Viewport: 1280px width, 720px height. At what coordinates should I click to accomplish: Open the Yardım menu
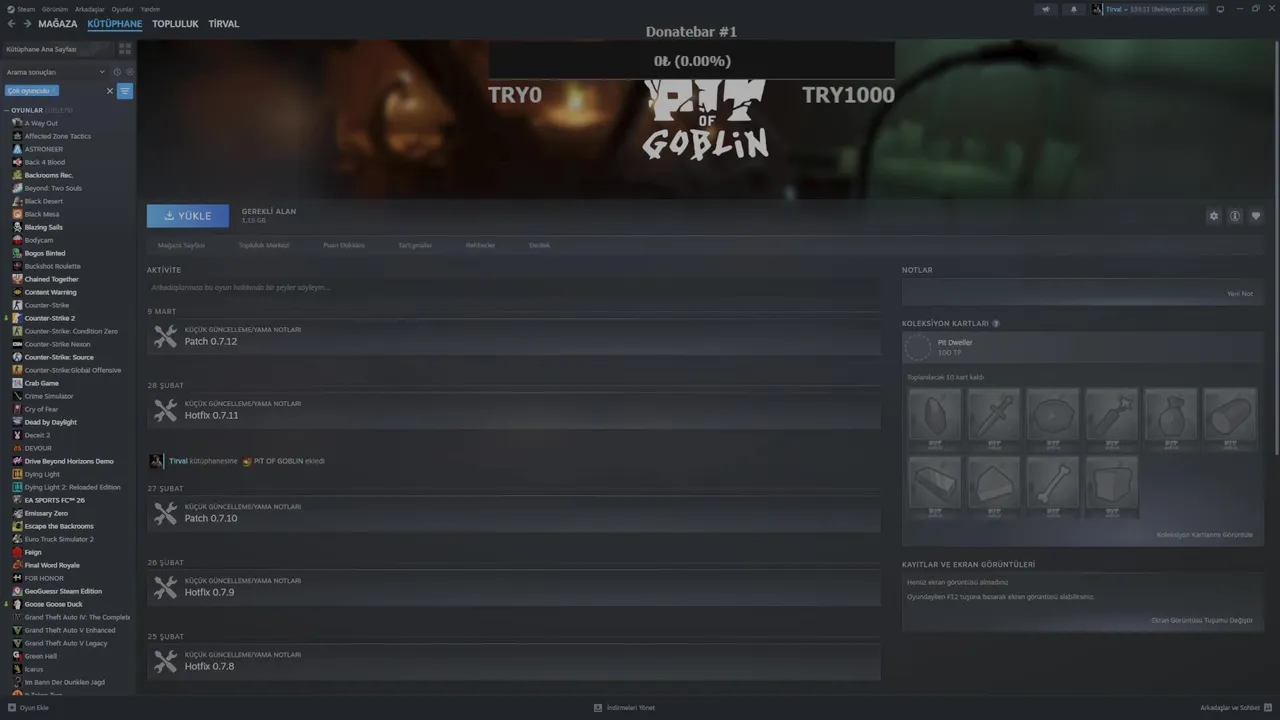click(150, 9)
